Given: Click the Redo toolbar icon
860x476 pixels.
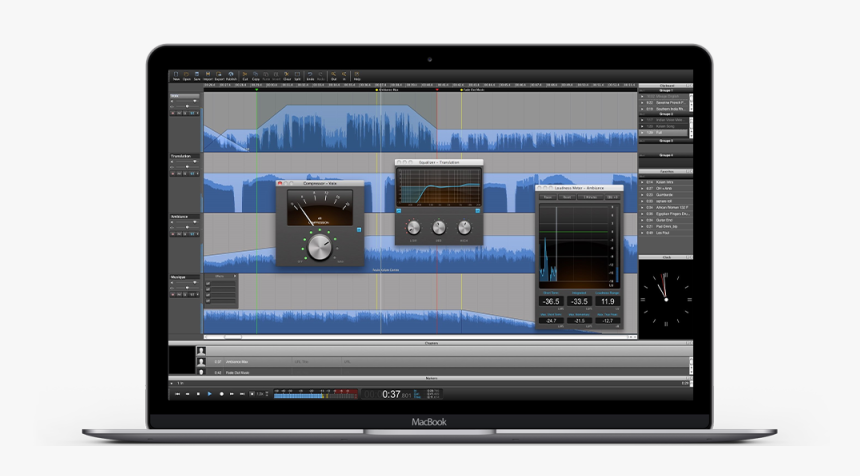Looking at the screenshot, I should point(320,76).
